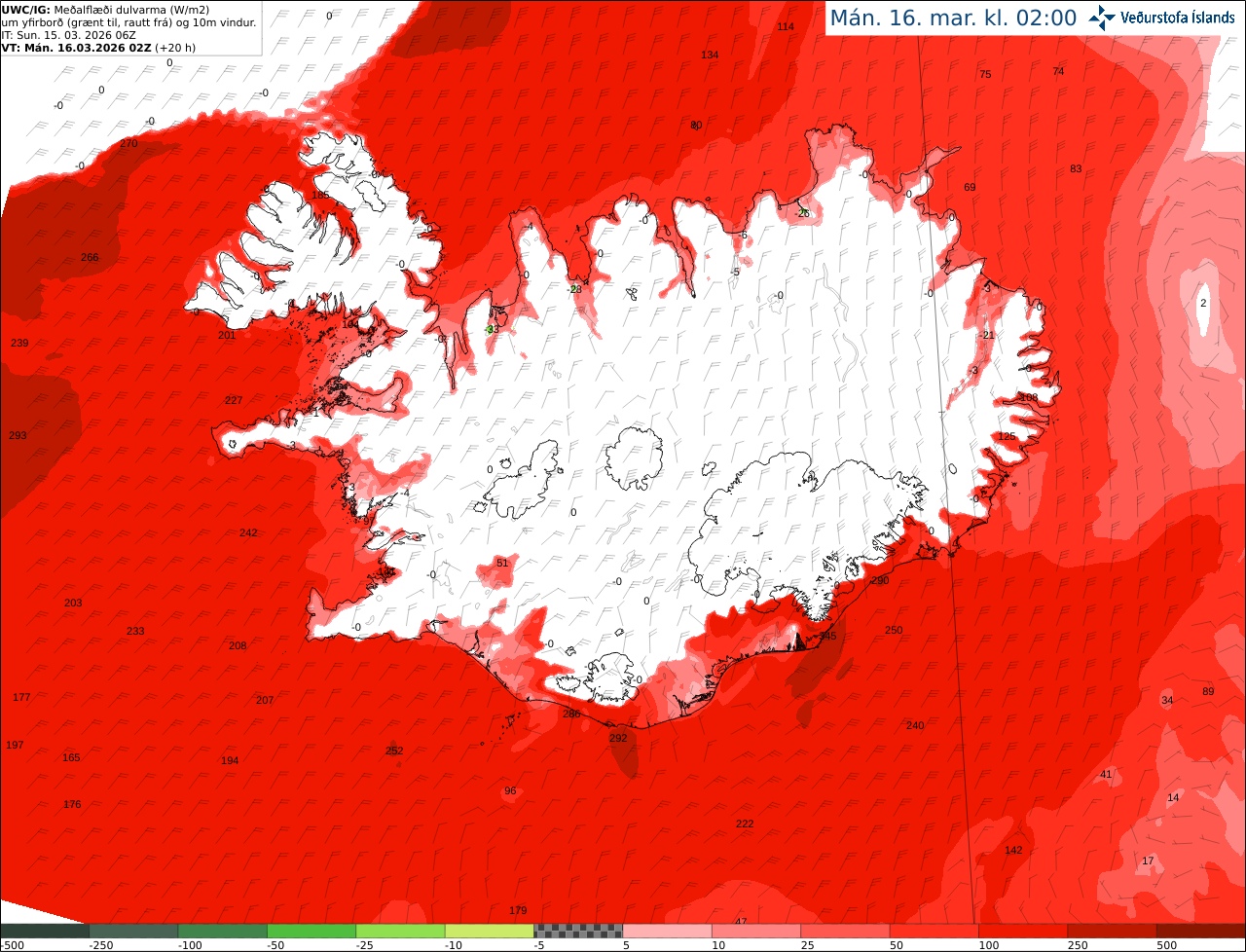Click the map value 252
Screen dimensions: 1246x952
pos(394,751)
